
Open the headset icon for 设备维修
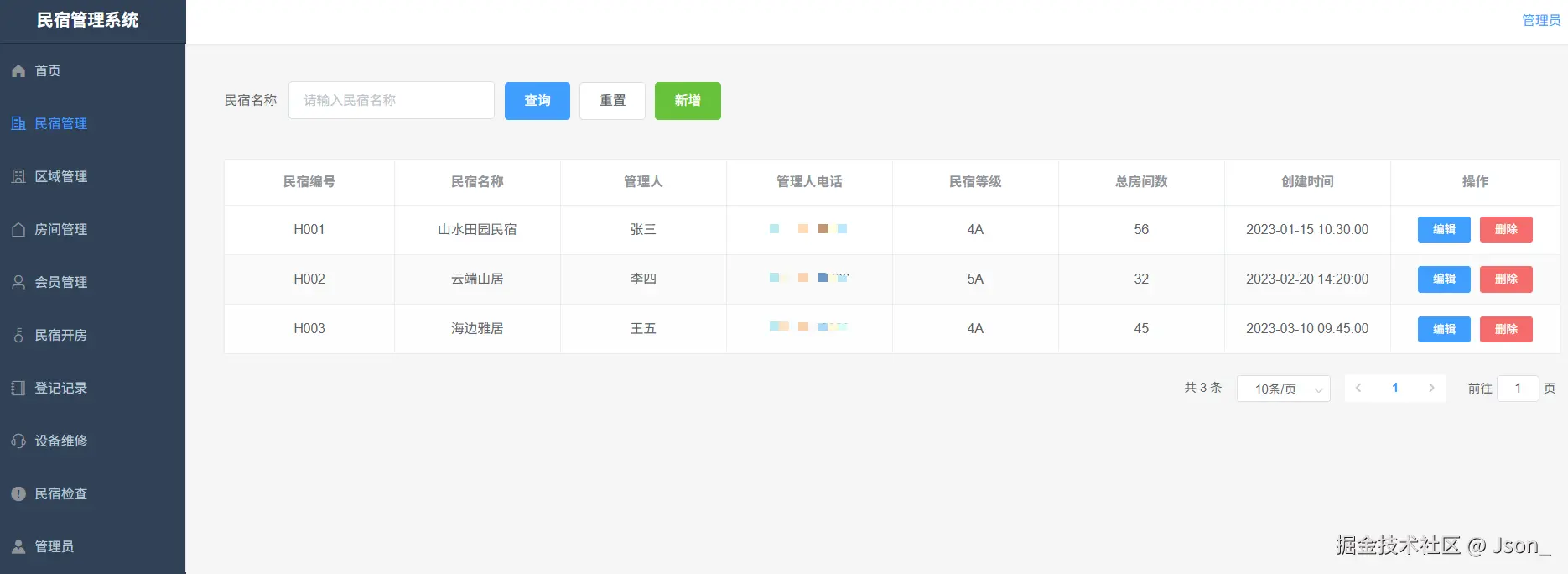pyautogui.click(x=18, y=441)
